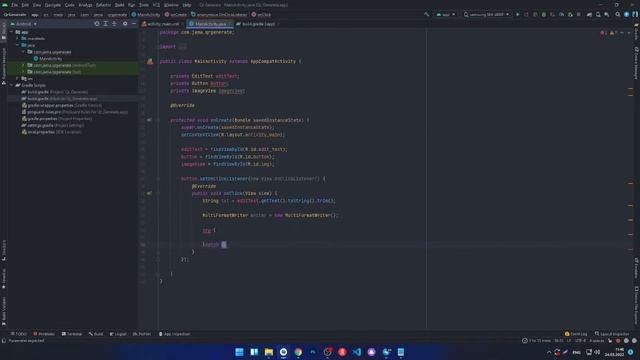Image resolution: width=640 pixels, height=360 pixels.
Task: Select proguard-rules.pro file
Action: (x=75, y=112)
